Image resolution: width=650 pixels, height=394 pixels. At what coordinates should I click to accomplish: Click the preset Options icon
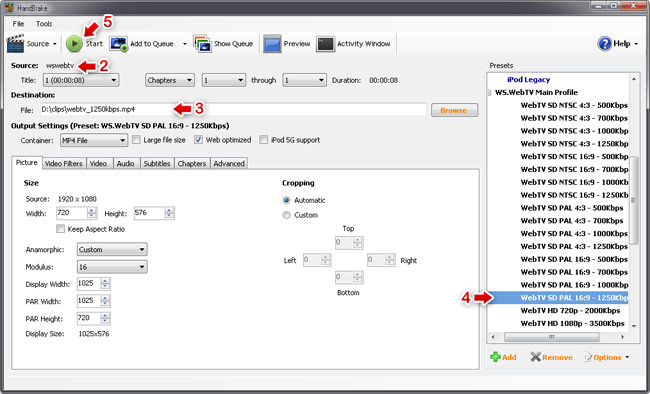tap(587, 357)
